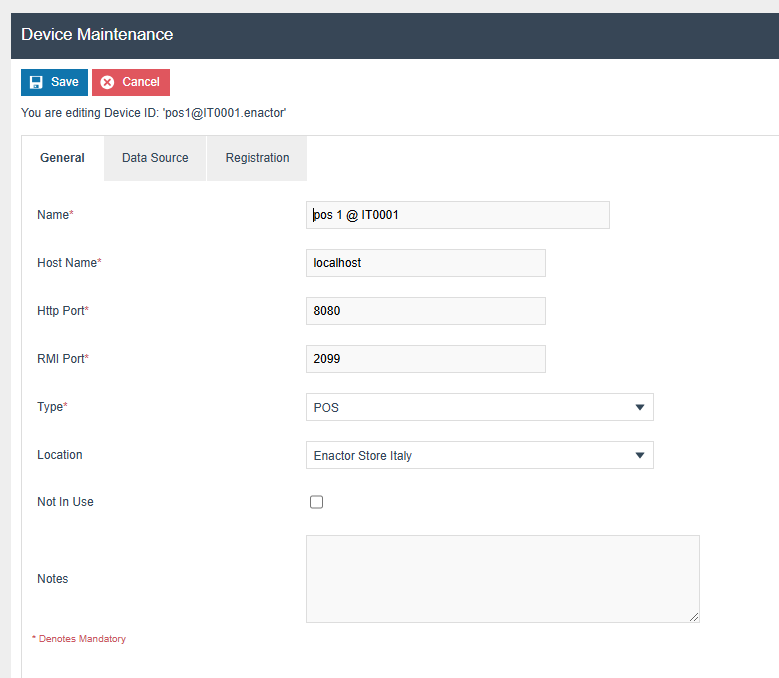Screen dimensions: 779x678
Task: Open the Type combo box showing POS
Action: 470,407
